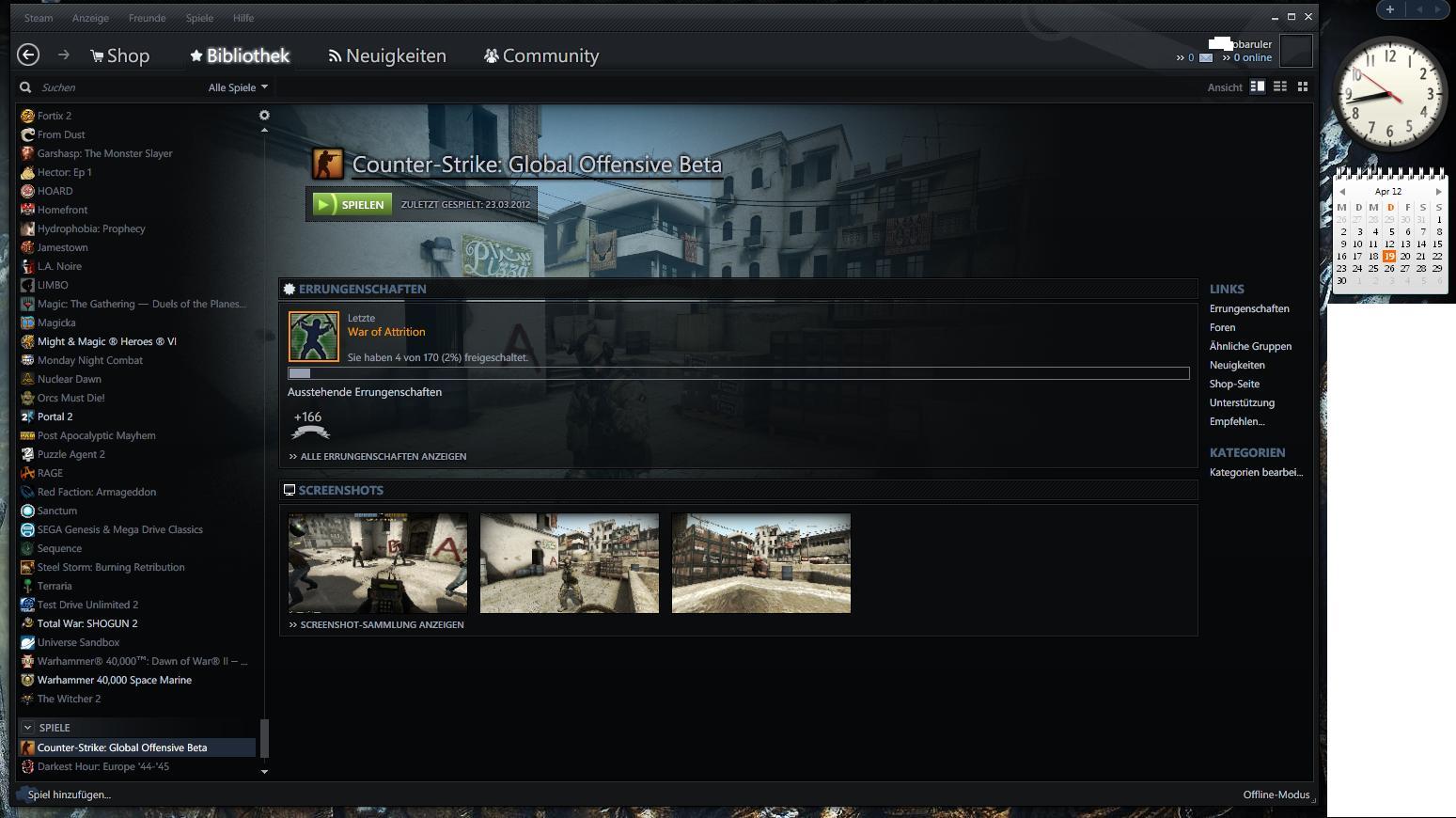The height and width of the screenshot is (818, 1456).
Task: Open the analog clock gadget
Action: (1390, 94)
